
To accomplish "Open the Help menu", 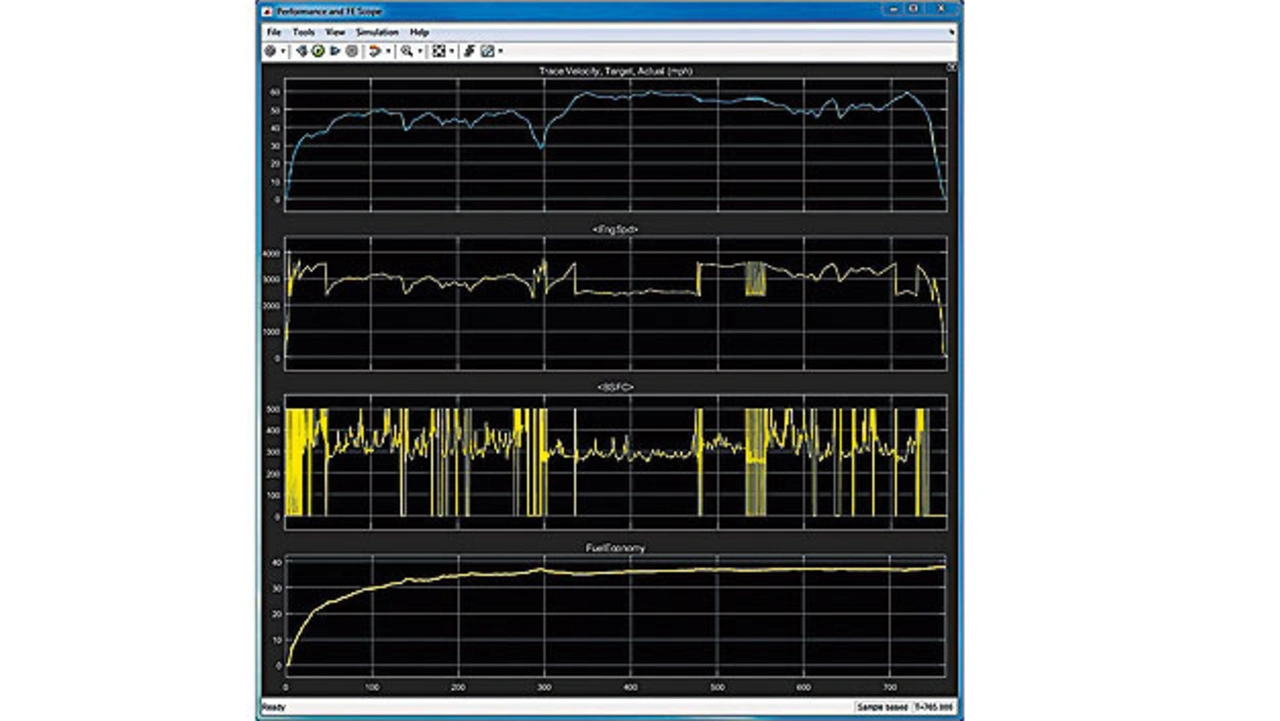I will click(x=419, y=32).
